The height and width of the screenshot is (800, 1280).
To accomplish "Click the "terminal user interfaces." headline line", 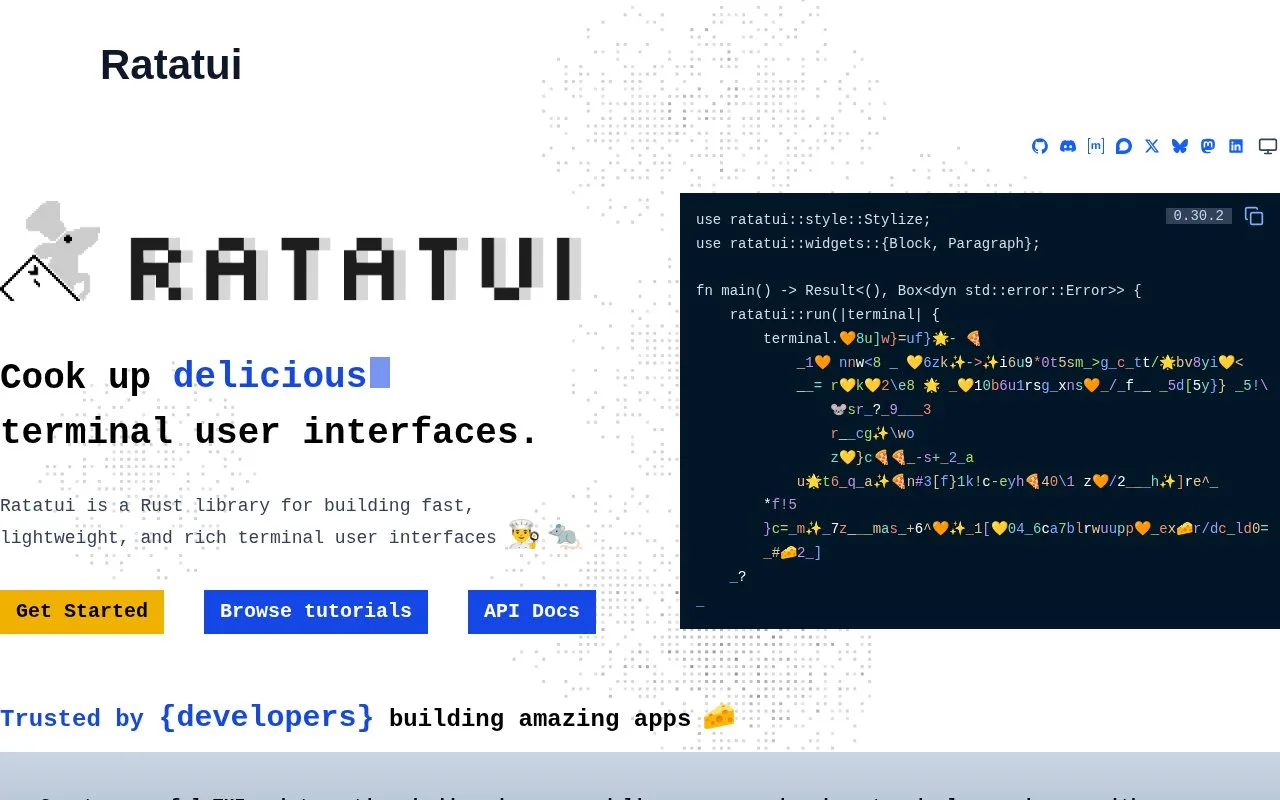I will tap(269, 432).
